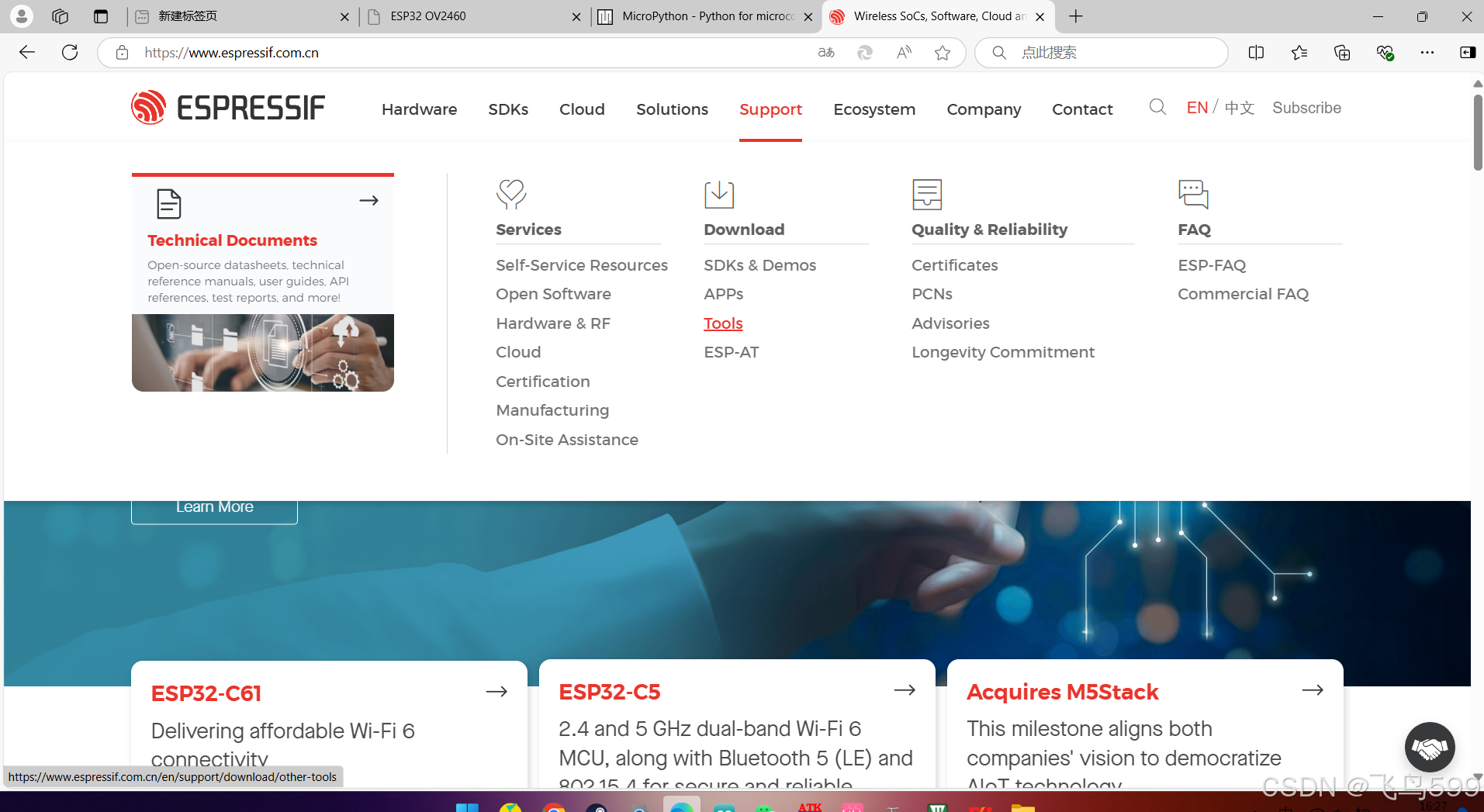Click the Quality & Reliability icon
1484x812 pixels.
click(x=927, y=194)
